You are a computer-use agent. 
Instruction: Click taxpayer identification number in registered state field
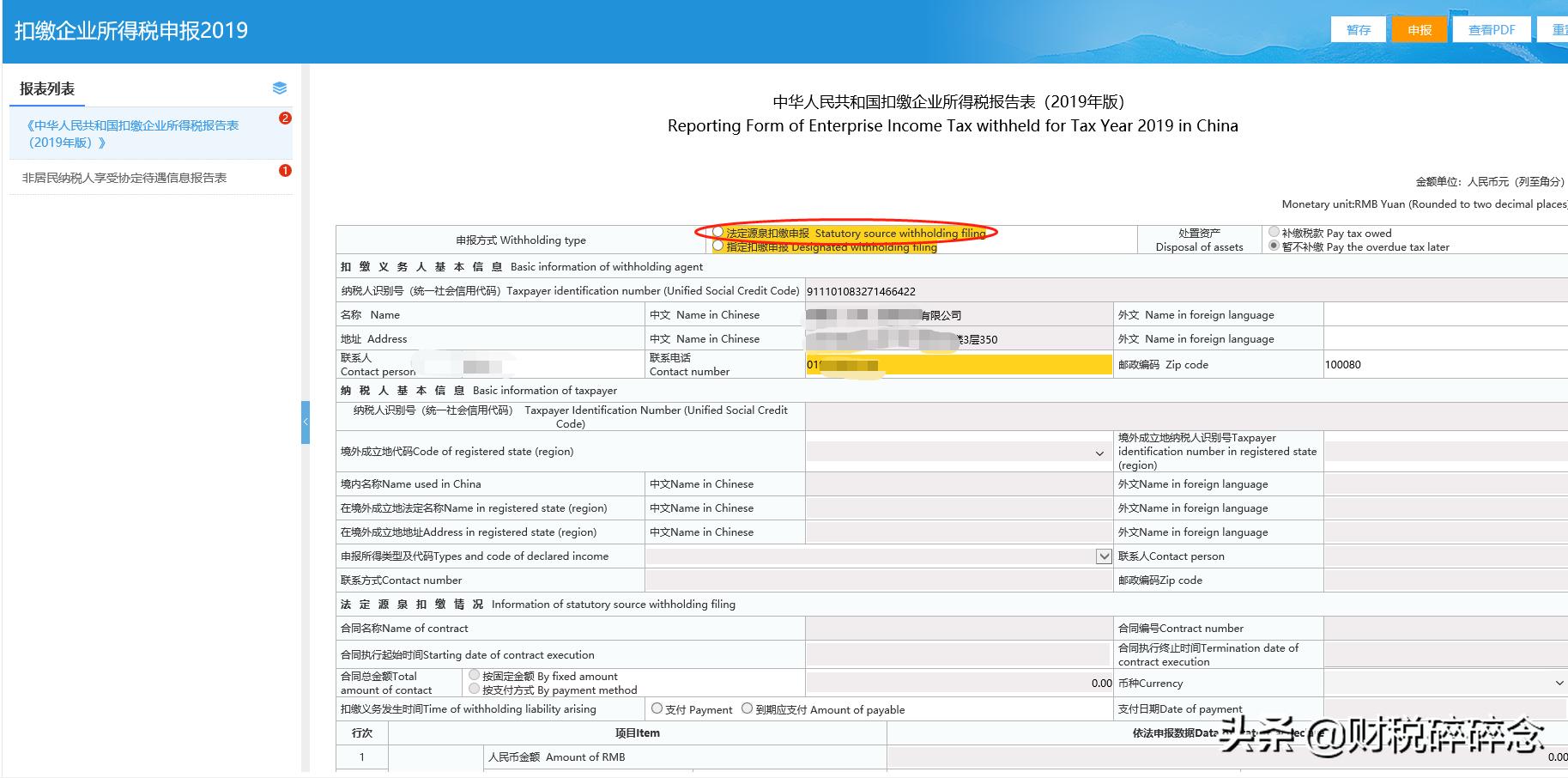click(1446, 452)
